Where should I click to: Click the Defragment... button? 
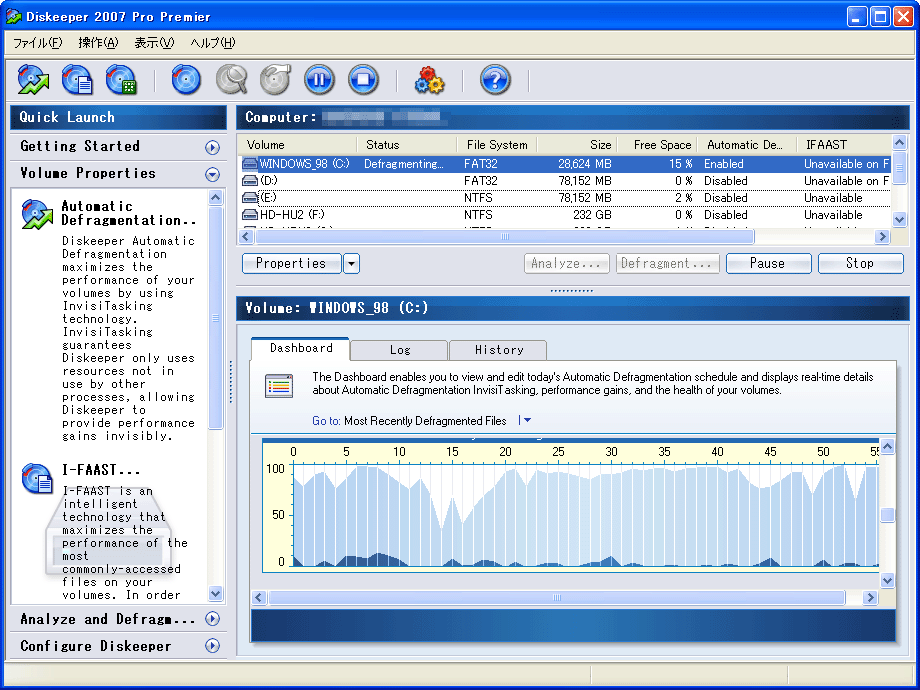[667, 263]
